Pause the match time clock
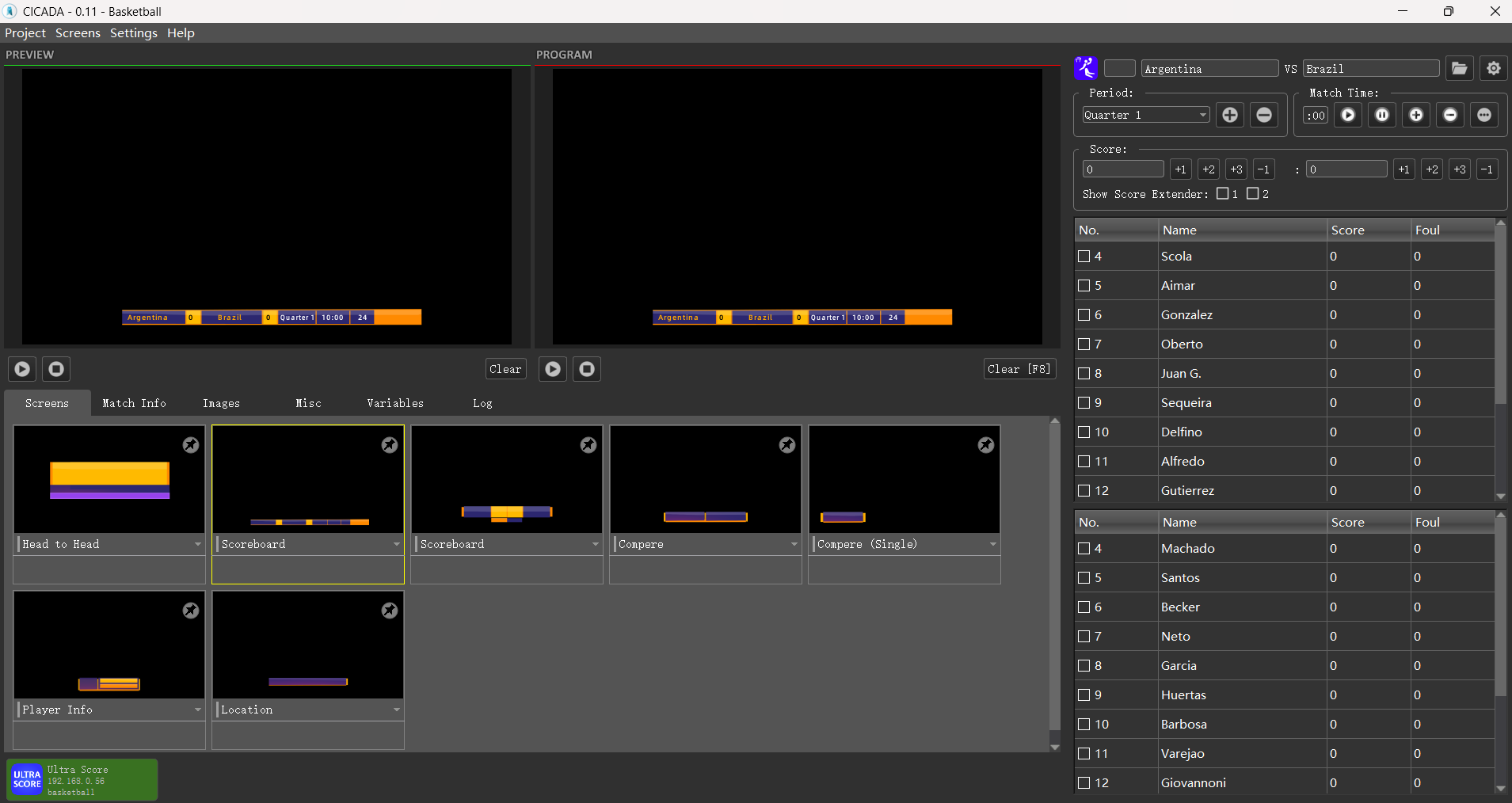This screenshot has width=1512, height=803. (x=1382, y=116)
